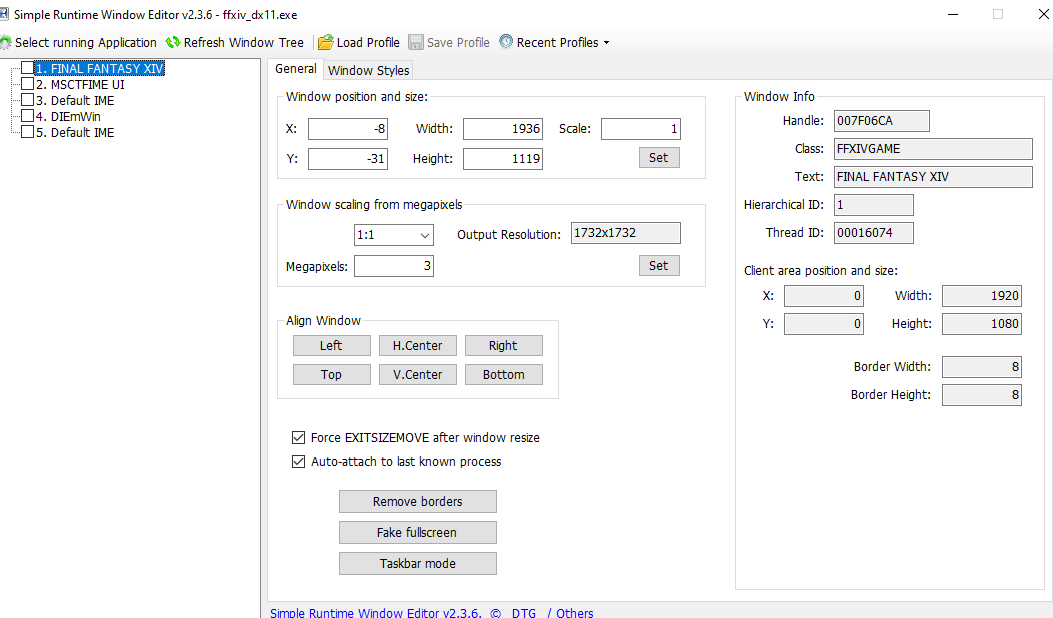Screen dimensions: 1053x618
Task: Click the window Height field showing 1119
Action: coord(503,159)
